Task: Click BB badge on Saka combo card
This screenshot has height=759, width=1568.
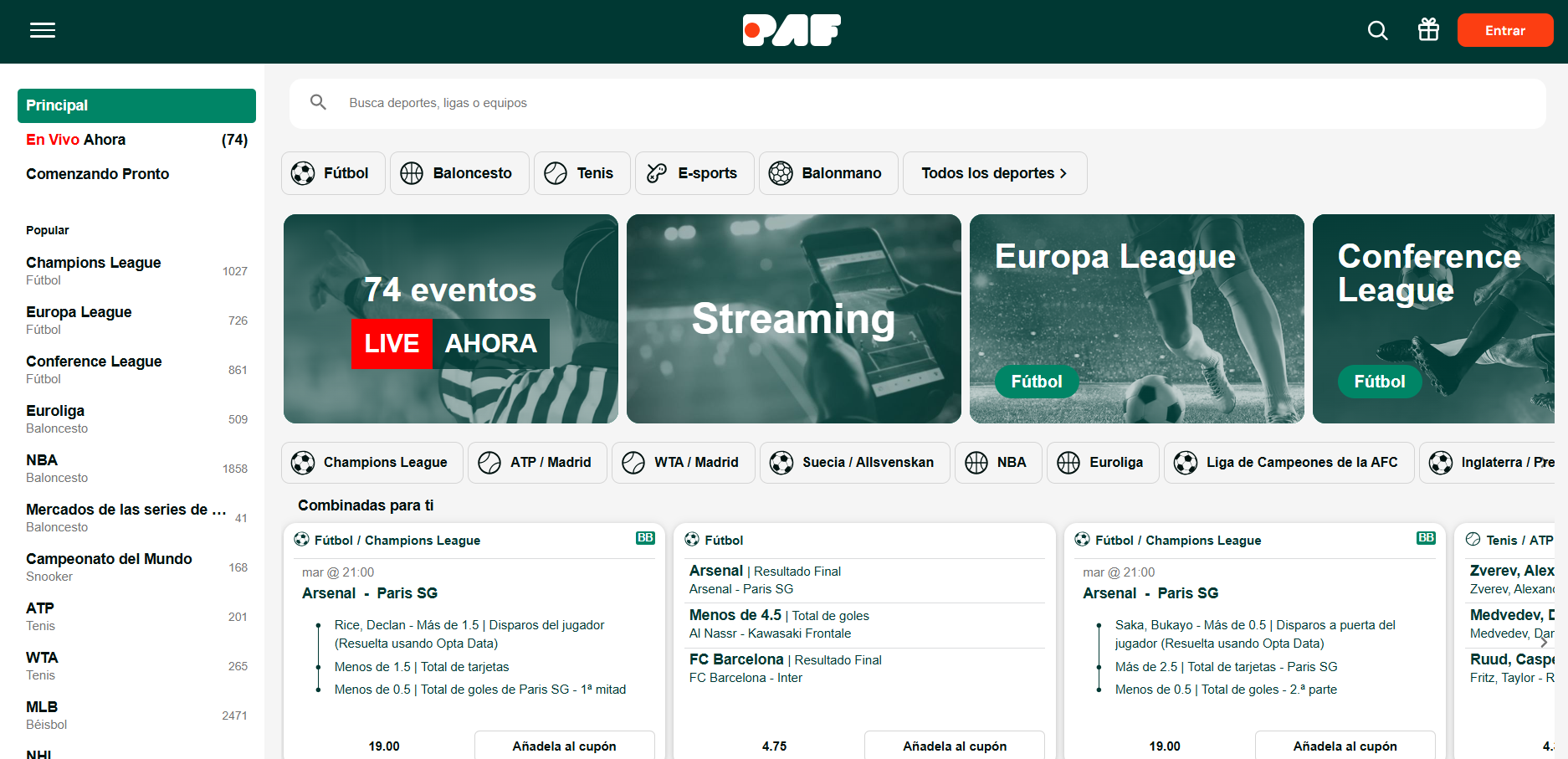Action: (x=1427, y=538)
